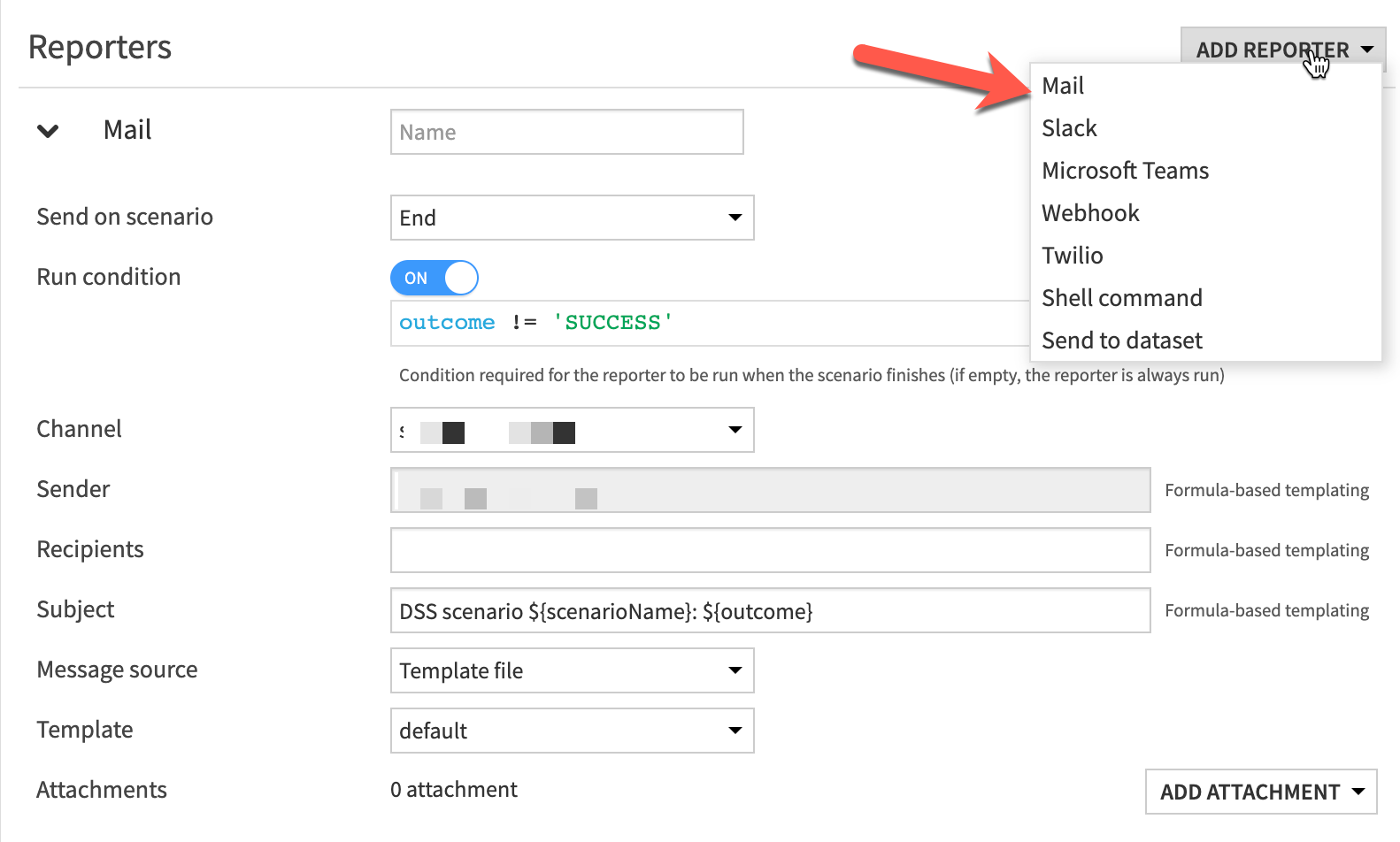Pick Shell command in the reporter list
The image size is (1400, 842).
pos(1121,298)
